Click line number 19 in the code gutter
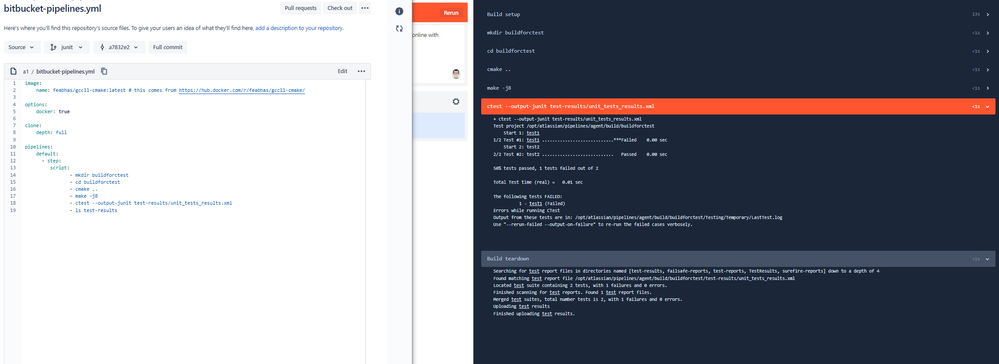The width and height of the screenshot is (999, 364). (13, 210)
